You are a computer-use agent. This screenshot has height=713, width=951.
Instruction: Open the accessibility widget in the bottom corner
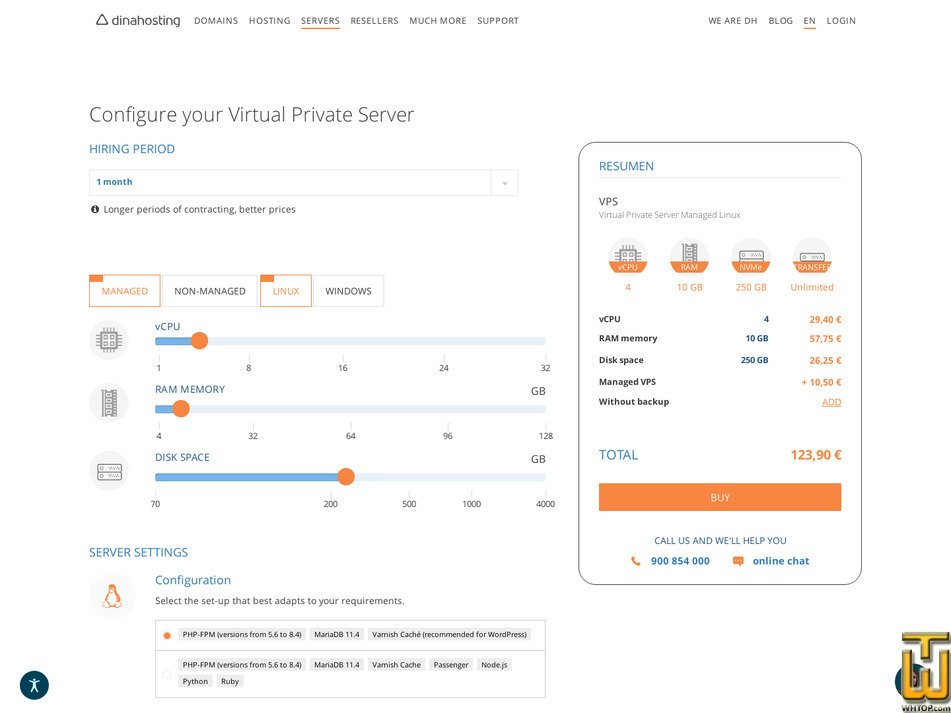34,685
